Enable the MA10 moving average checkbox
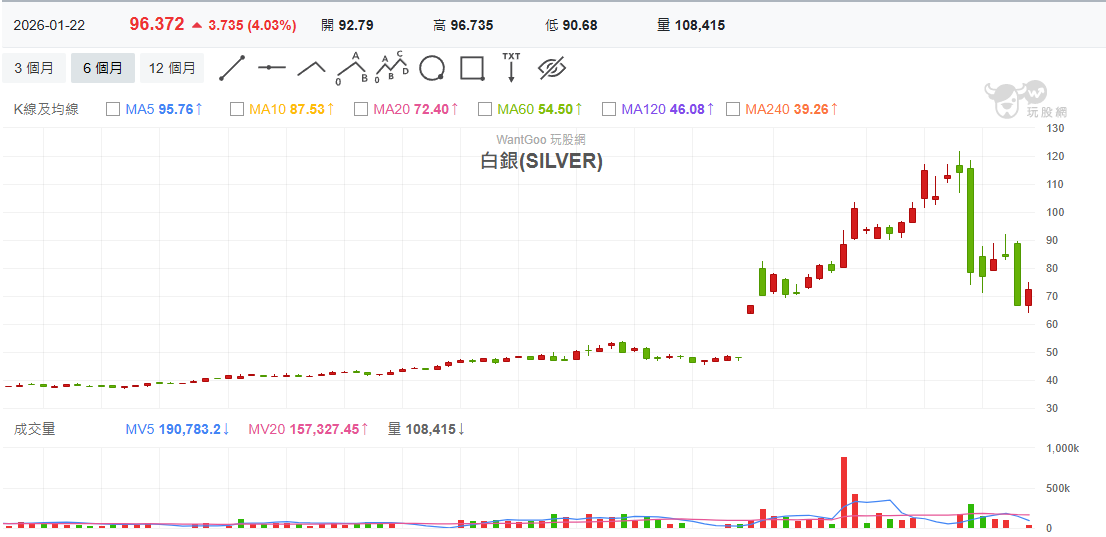 click(237, 109)
